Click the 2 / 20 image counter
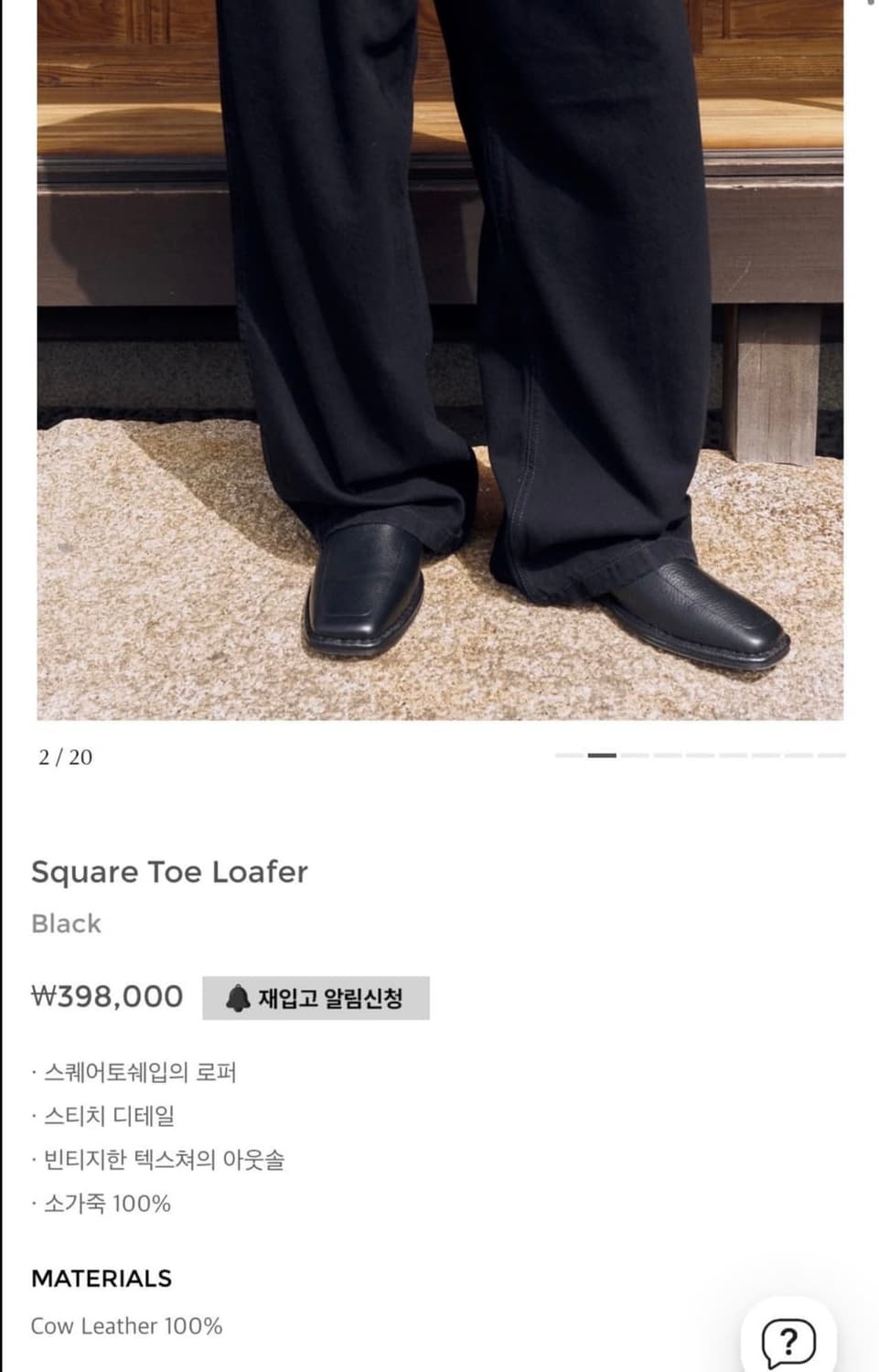Image resolution: width=879 pixels, height=1372 pixels. (66, 756)
